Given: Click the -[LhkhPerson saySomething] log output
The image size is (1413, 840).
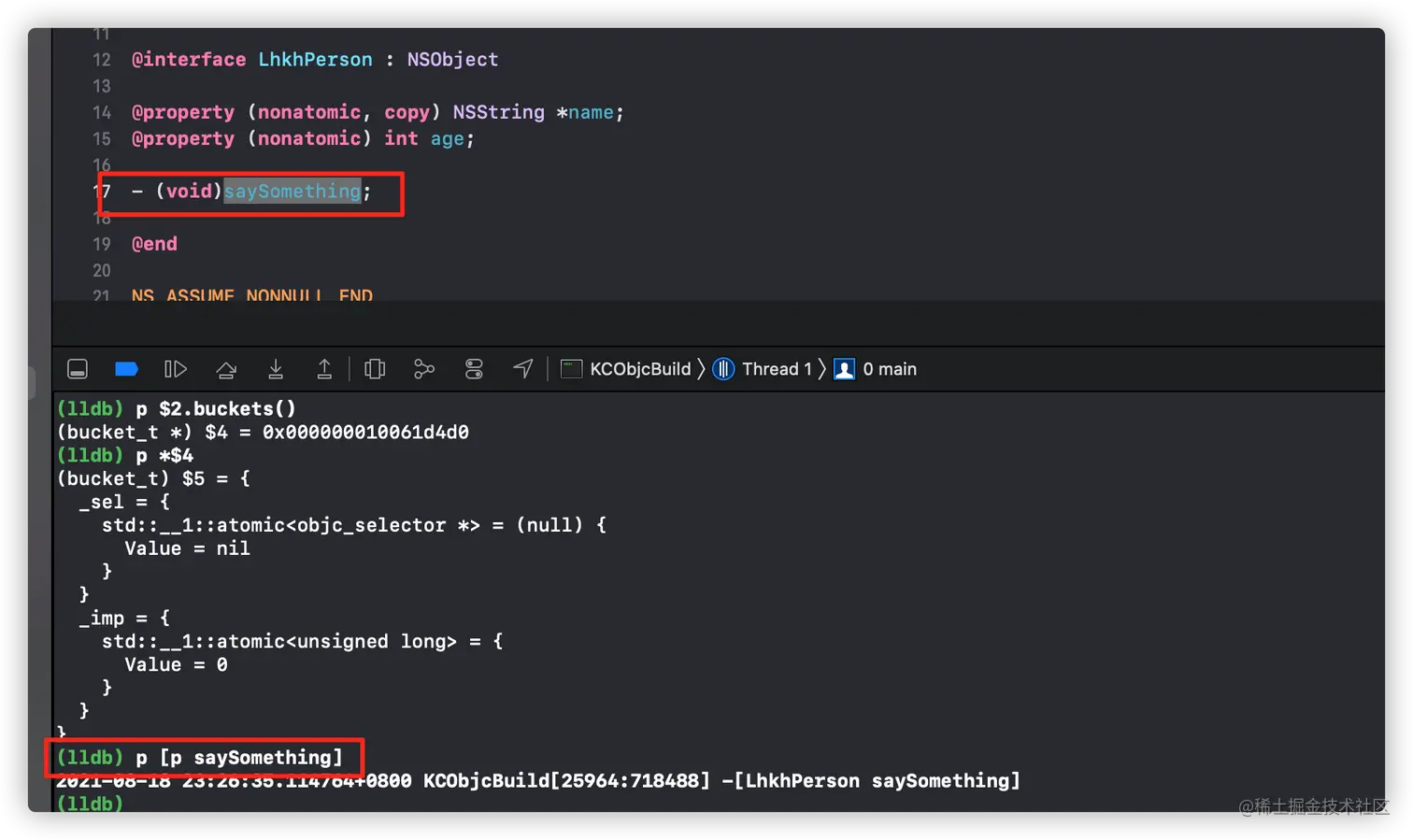Looking at the screenshot, I should tap(871, 781).
